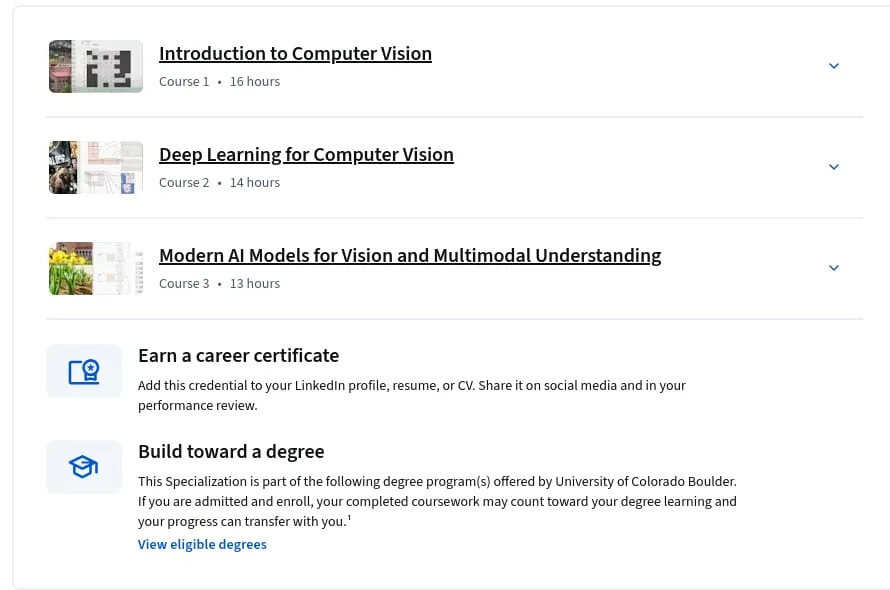Viewport: 890px width, 590px height.
Task: Expand the Deep Learning for Computer Vision chevron
Action: coord(834,167)
